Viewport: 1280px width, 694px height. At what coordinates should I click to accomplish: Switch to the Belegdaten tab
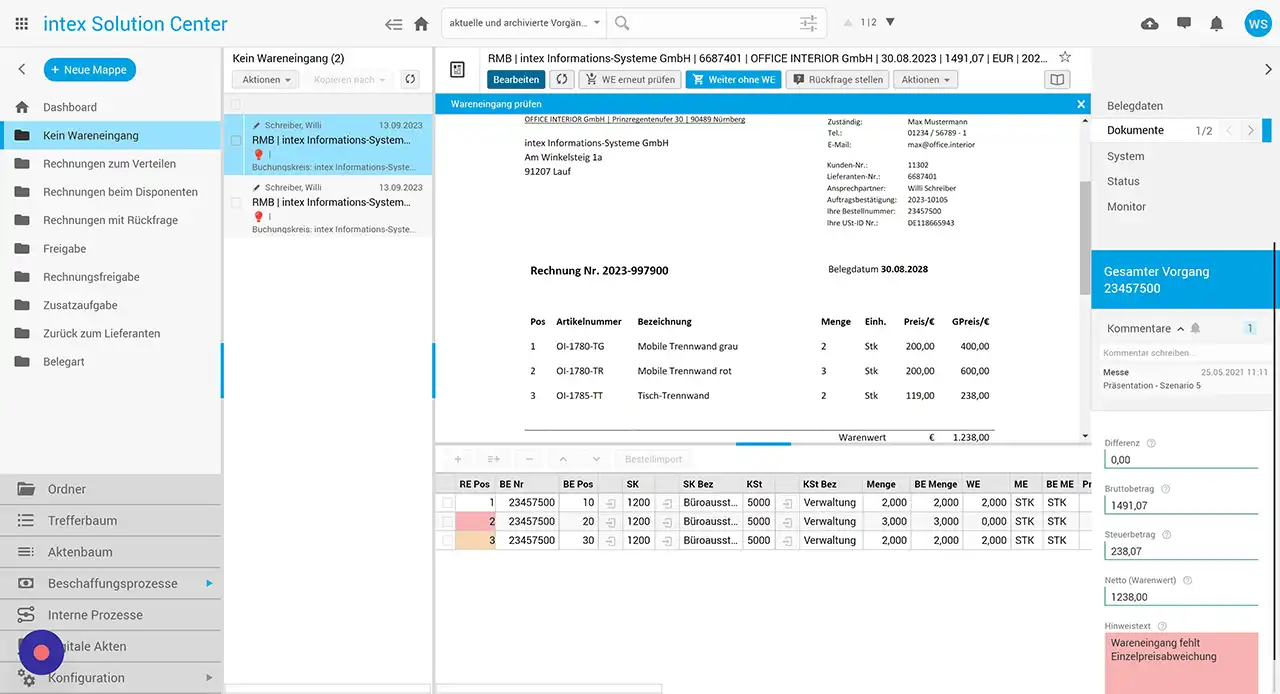(x=1134, y=105)
